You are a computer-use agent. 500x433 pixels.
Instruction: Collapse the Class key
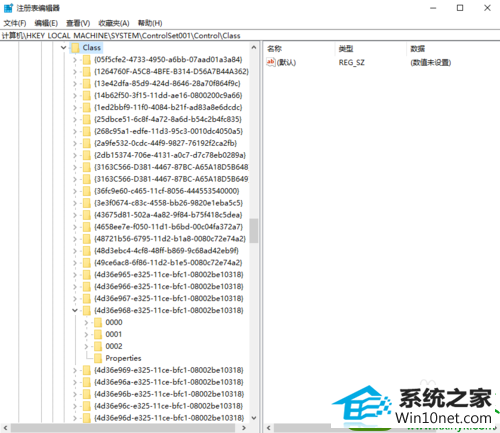click(63, 48)
